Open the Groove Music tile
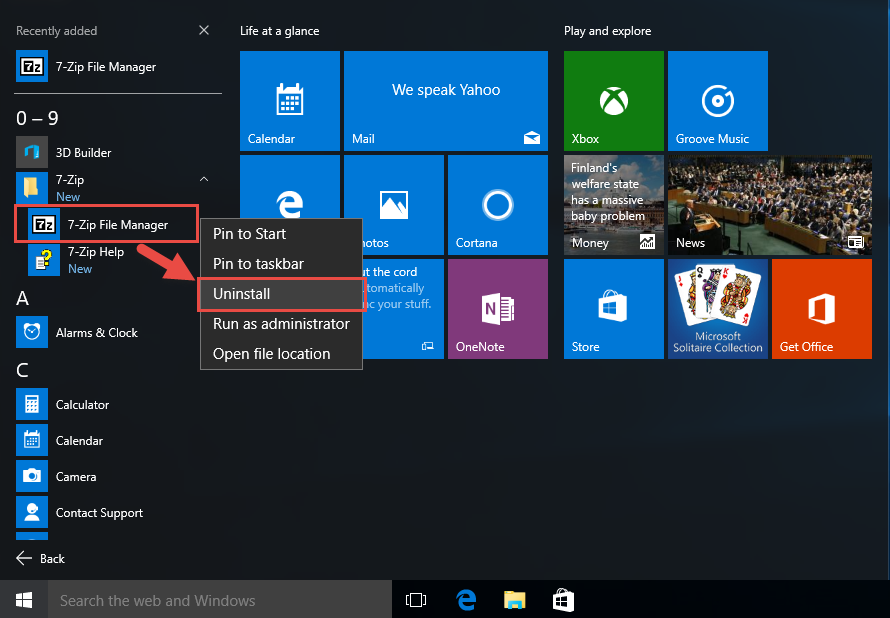The image size is (890, 618). (718, 101)
